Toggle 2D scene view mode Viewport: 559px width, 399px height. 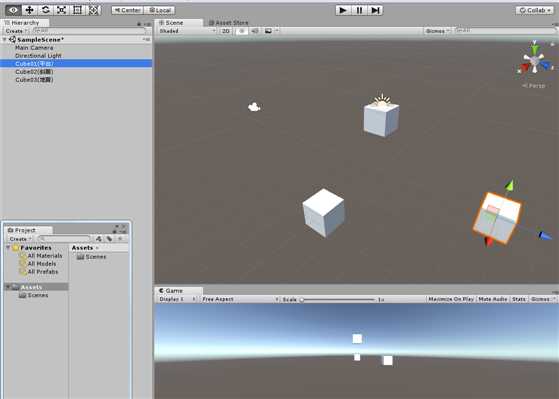[x=226, y=31]
